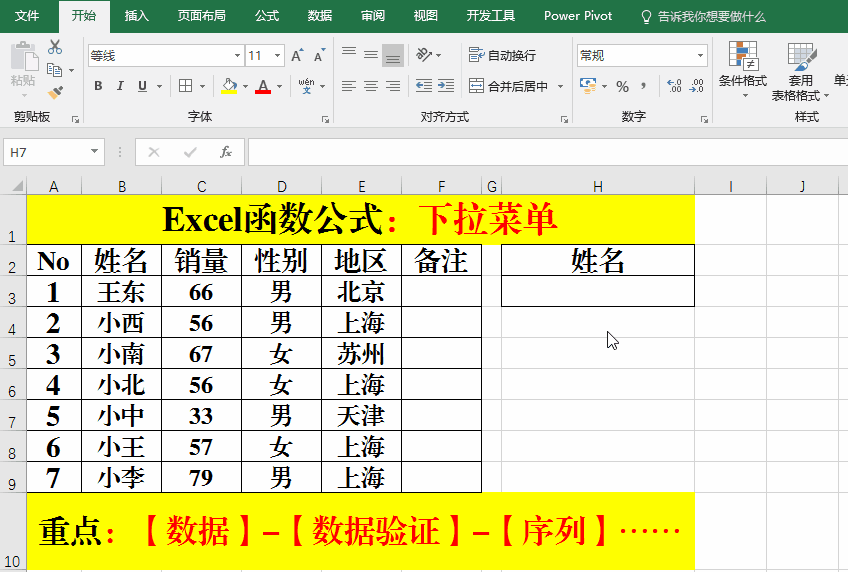
Task: Switch to the 数据 ribbon tab
Action: tap(320, 16)
